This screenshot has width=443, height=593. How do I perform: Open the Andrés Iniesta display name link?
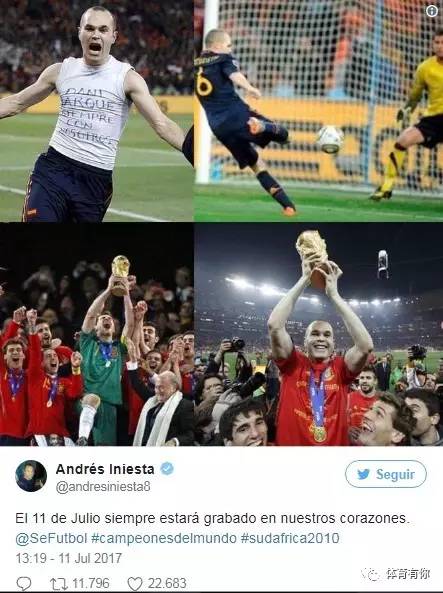click(105, 469)
